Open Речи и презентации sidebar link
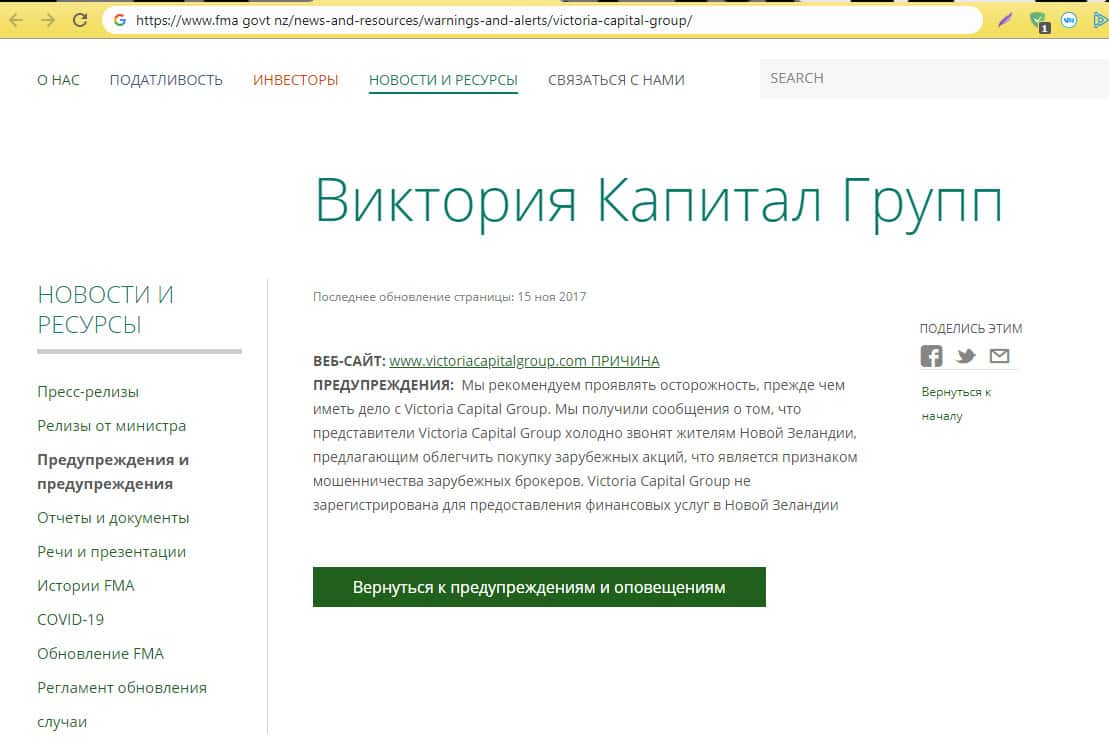This screenshot has width=1109, height=743. coord(112,551)
